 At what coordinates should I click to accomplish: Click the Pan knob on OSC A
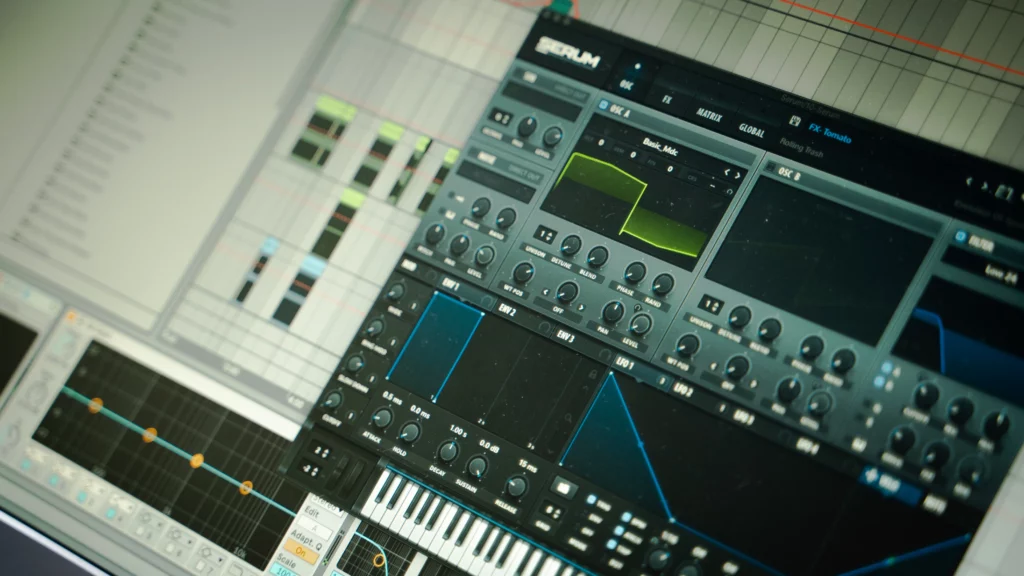point(614,312)
